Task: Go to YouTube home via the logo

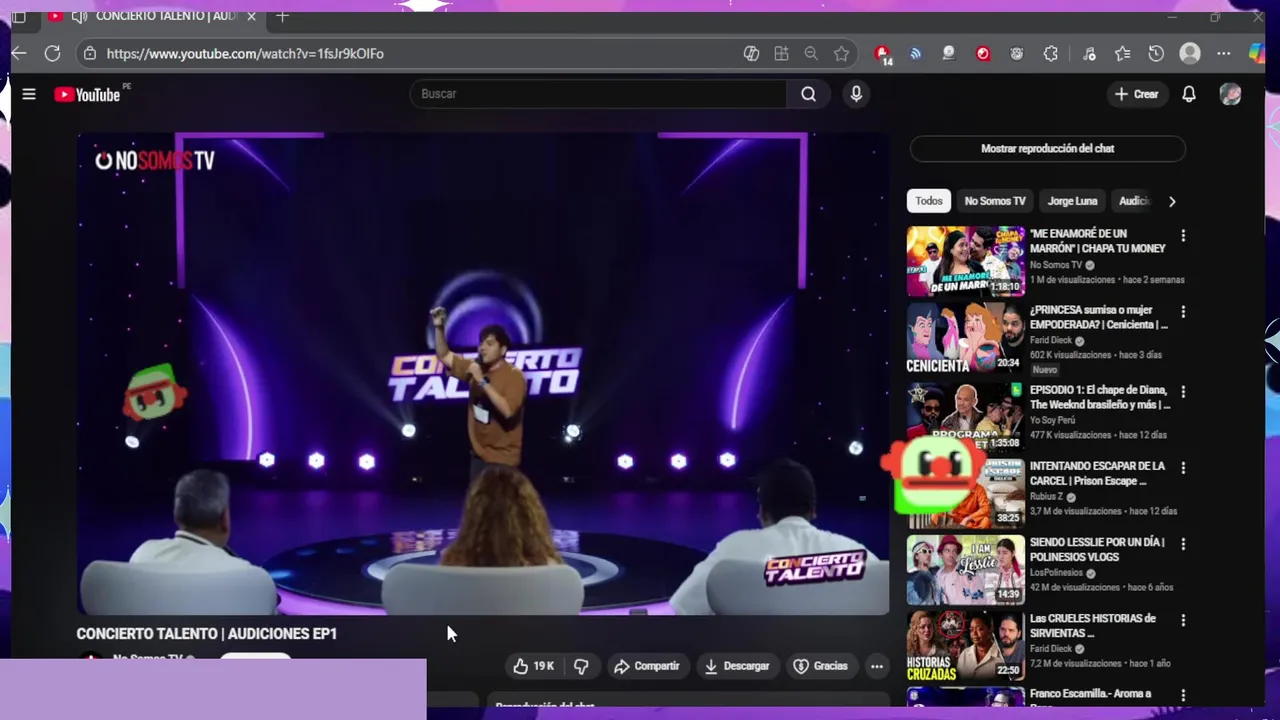Action: [88, 94]
